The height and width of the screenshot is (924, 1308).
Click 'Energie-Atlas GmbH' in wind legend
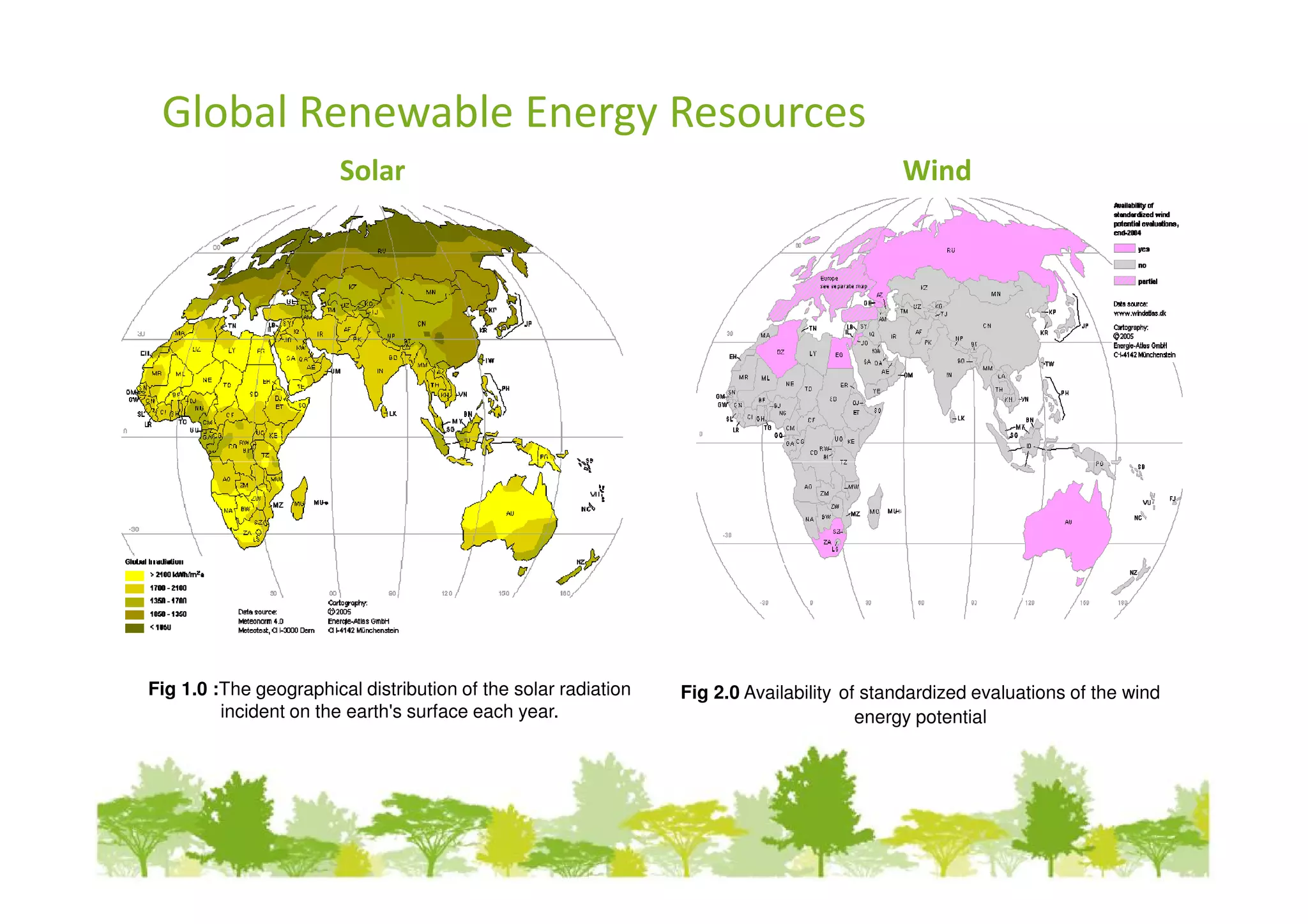[1140, 345]
